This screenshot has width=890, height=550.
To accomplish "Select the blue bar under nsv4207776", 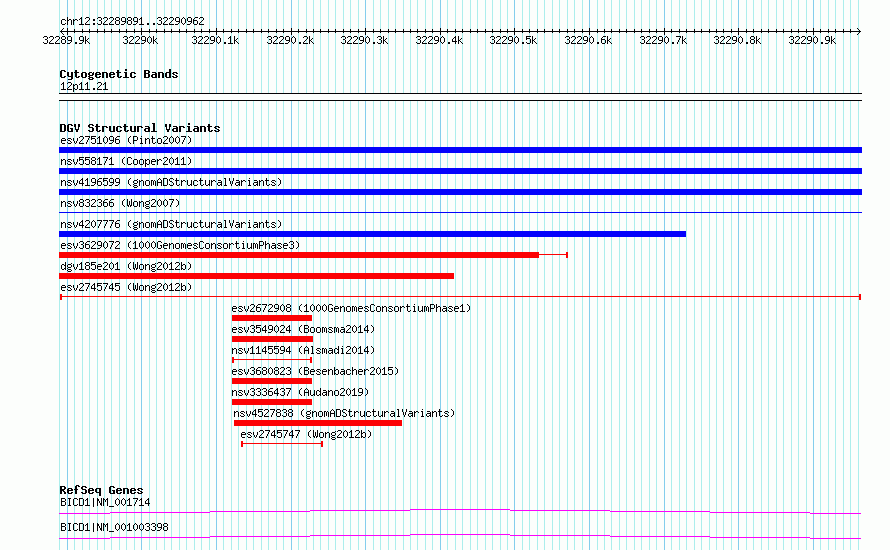I will (372, 234).
